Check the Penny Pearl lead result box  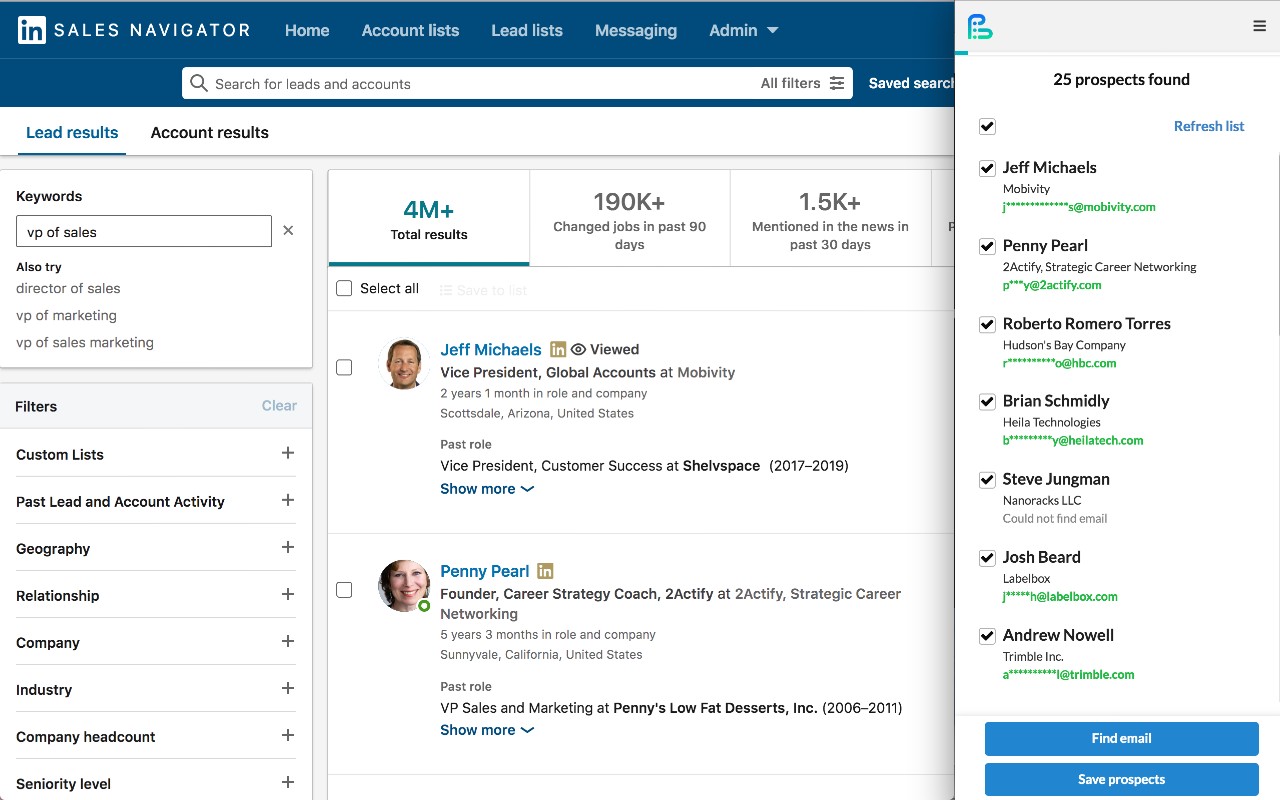[x=344, y=590]
